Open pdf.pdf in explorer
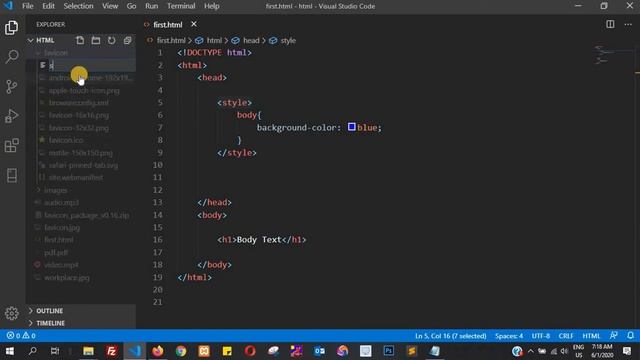The width and height of the screenshot is (640, 360). coord(56,253)
